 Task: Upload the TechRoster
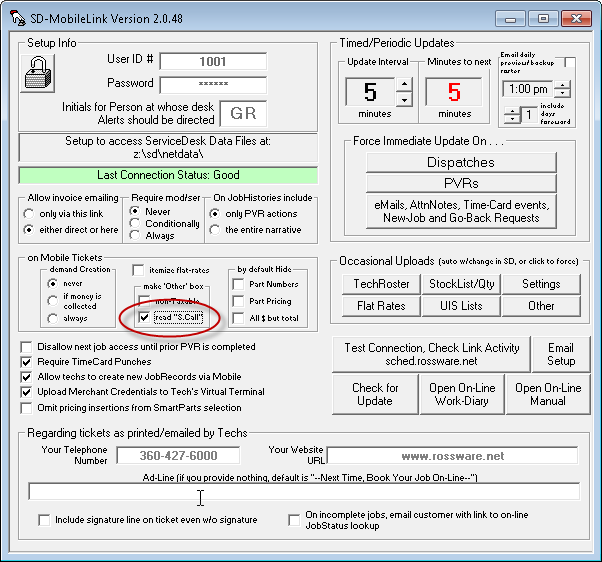pyautogui.click(x=381, y=283)
